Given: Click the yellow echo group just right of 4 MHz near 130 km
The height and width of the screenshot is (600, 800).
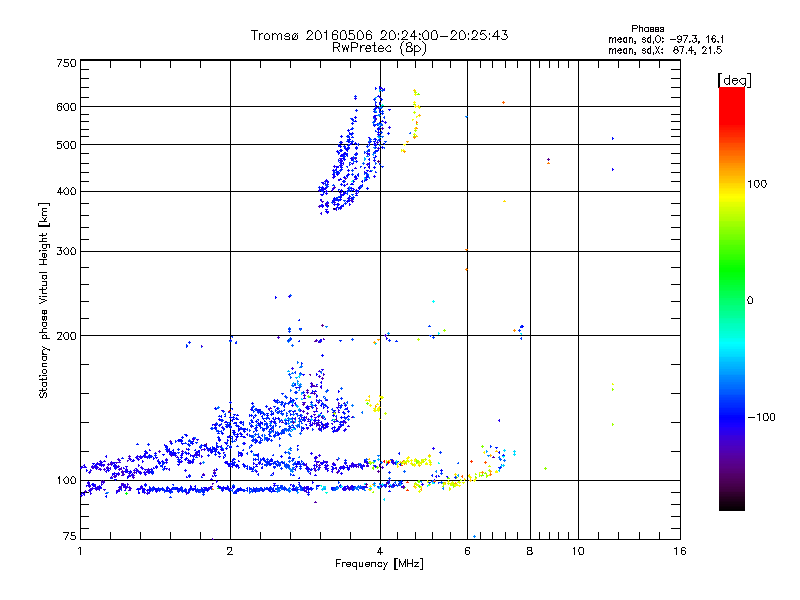Looking at the screenshot, I should click(x=376, y=407).
